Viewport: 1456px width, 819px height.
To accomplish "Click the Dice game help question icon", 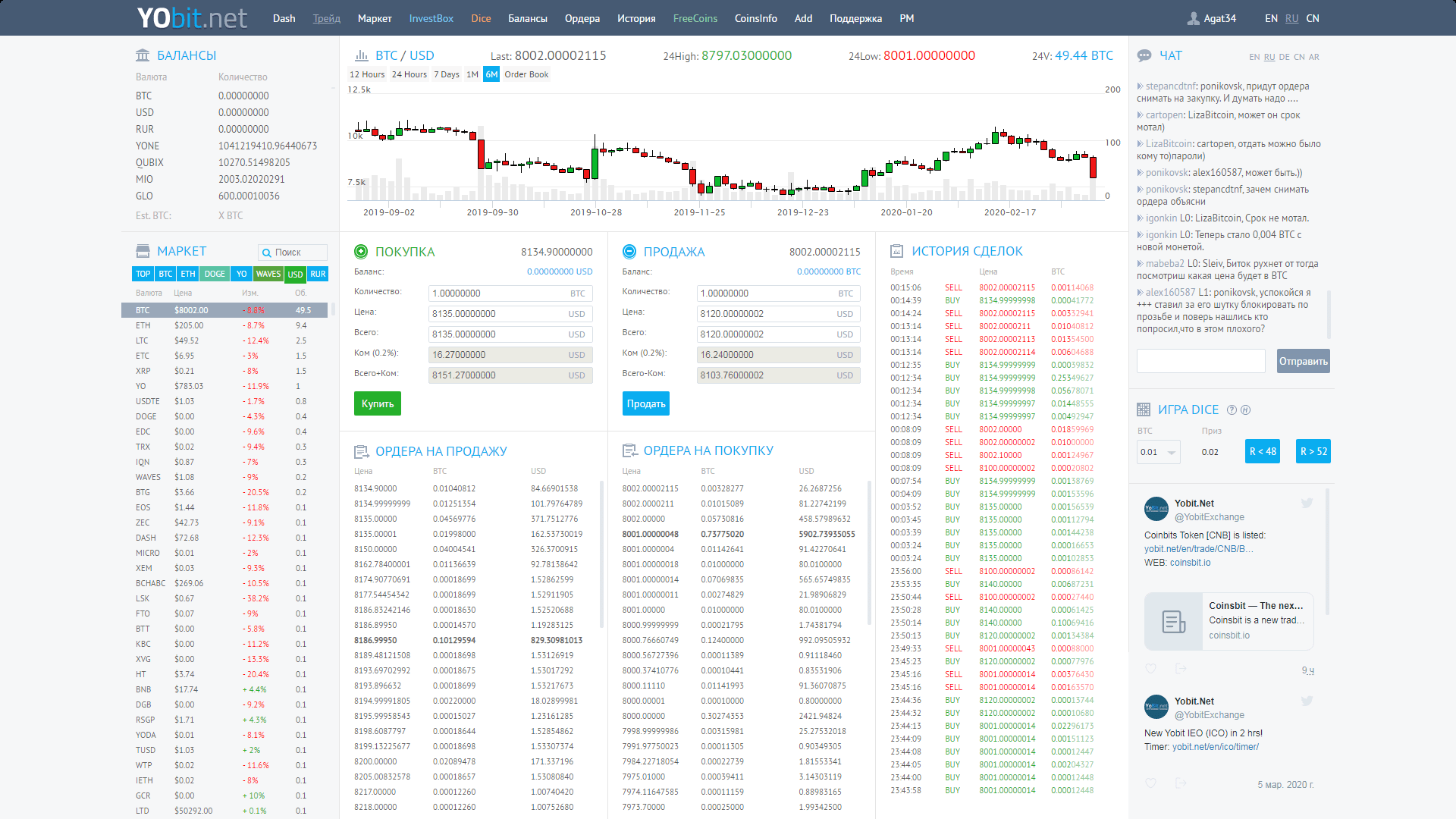I will [x=1232, y=410].
